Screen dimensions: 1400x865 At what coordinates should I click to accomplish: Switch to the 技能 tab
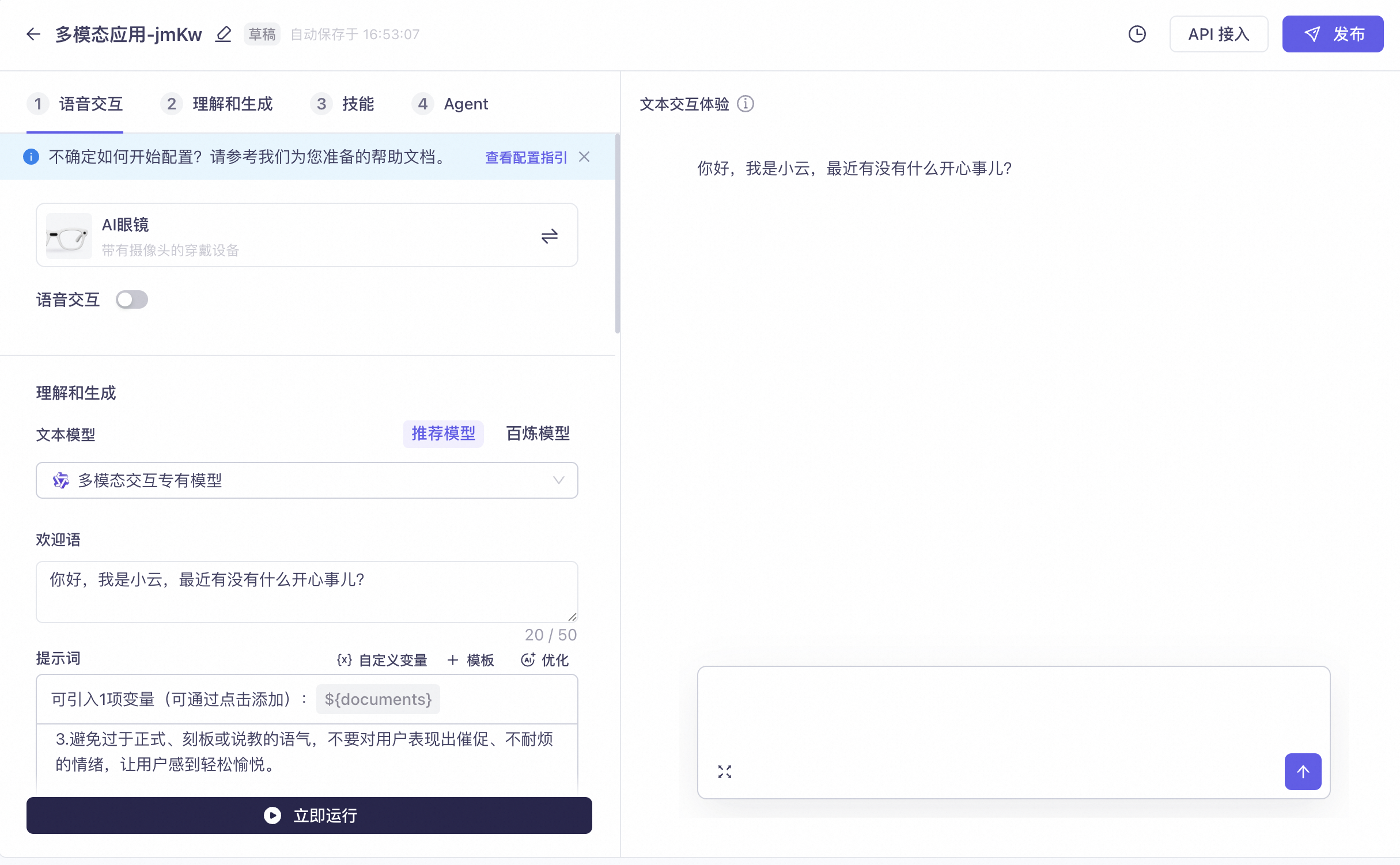click(343, 104)
